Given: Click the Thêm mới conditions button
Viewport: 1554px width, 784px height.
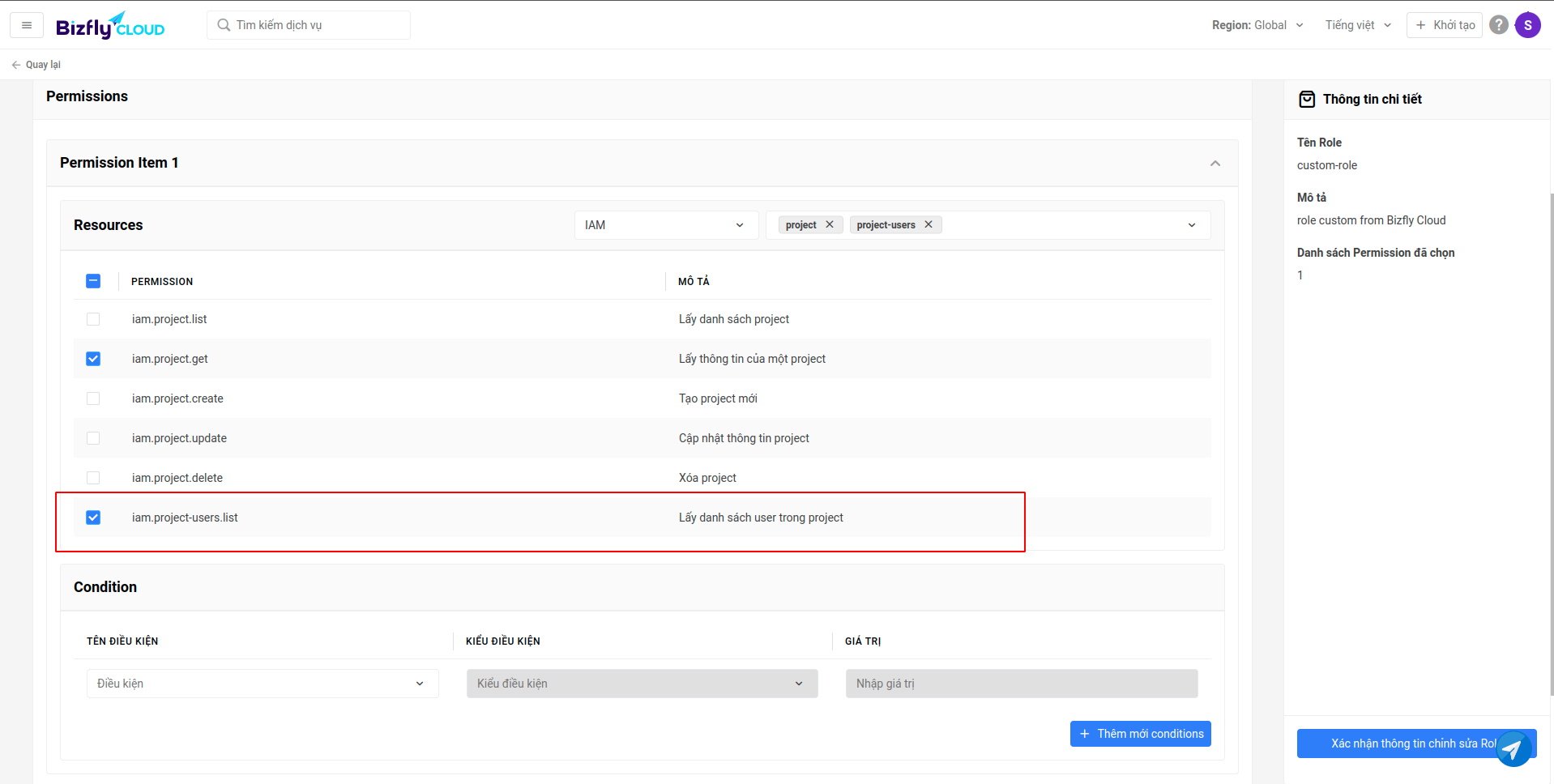Looking at the screenshot, I should point(1140,734).
